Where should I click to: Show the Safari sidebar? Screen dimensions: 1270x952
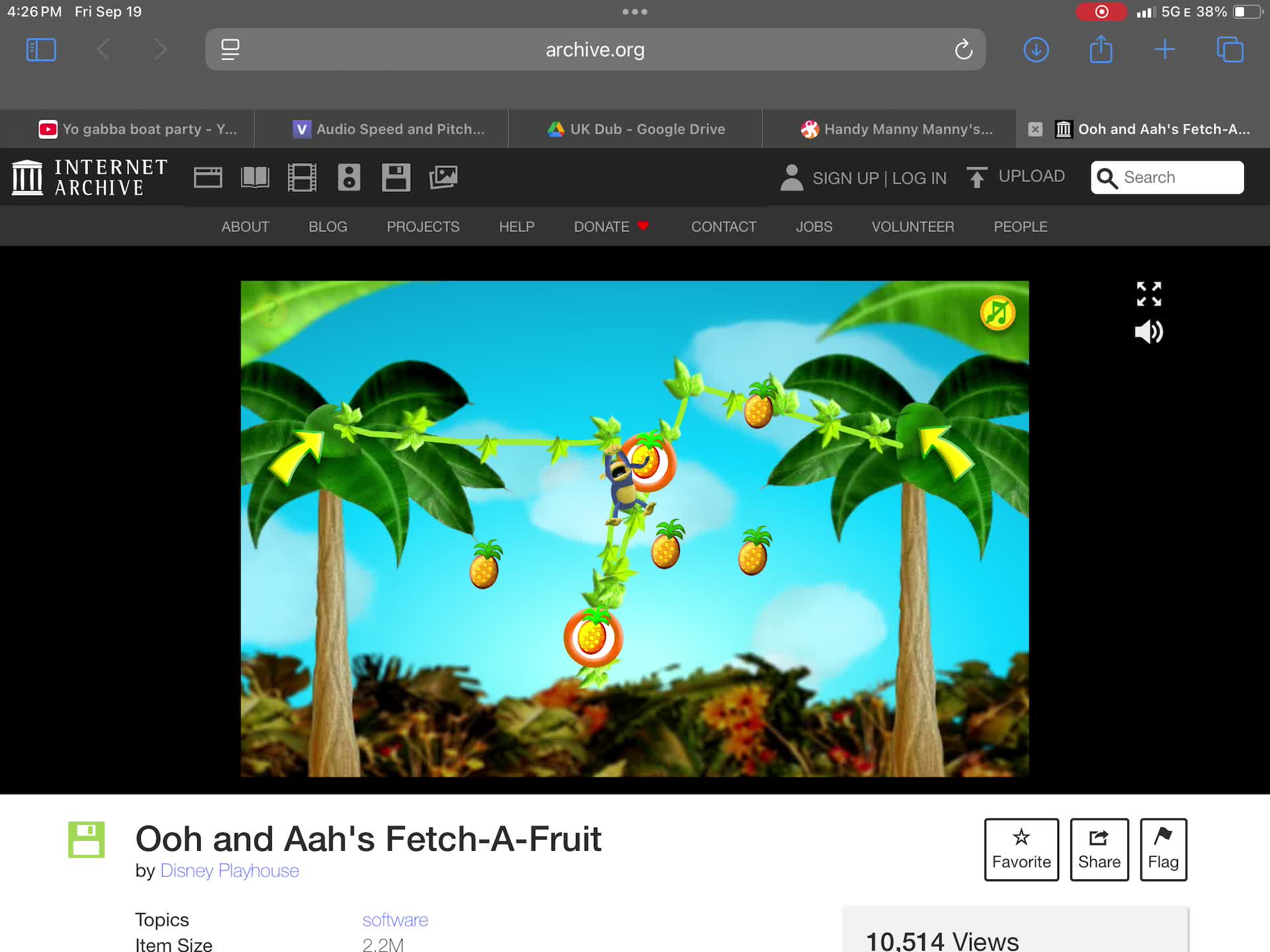coord(41,50)
